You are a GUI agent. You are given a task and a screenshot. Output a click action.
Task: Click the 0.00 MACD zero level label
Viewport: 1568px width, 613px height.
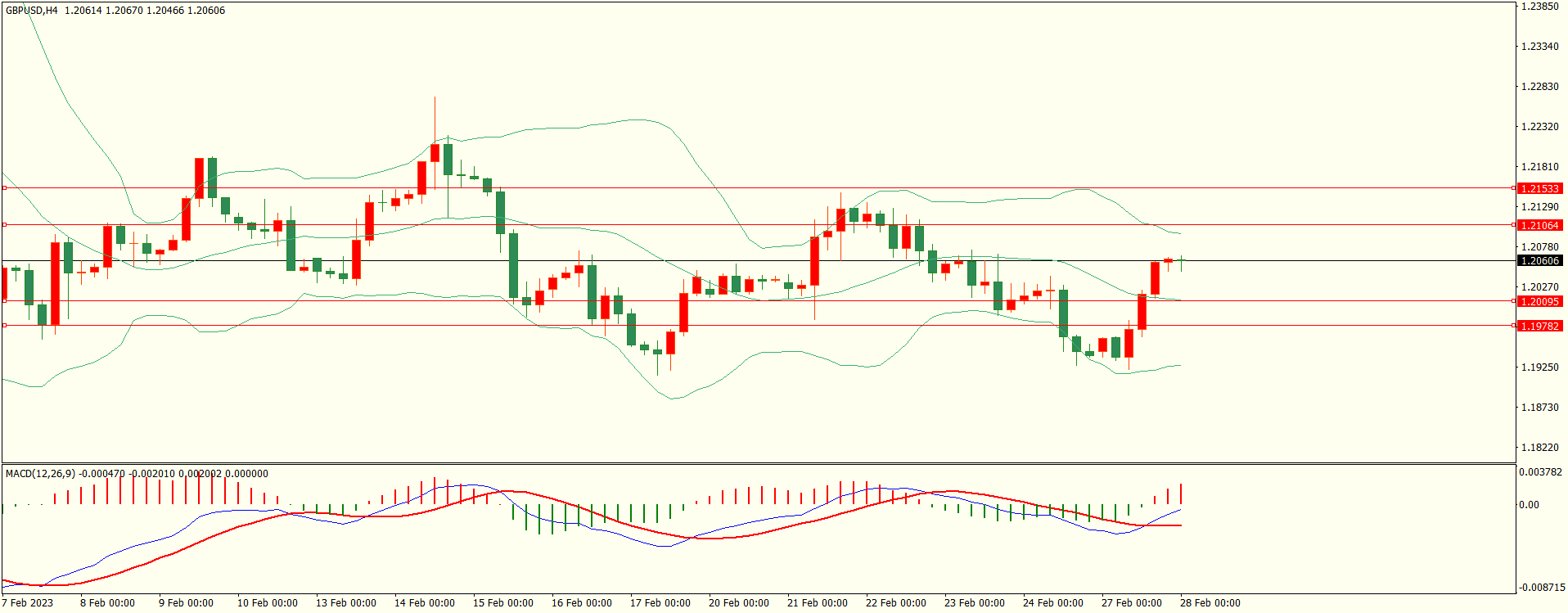[x=1529, y=505]
